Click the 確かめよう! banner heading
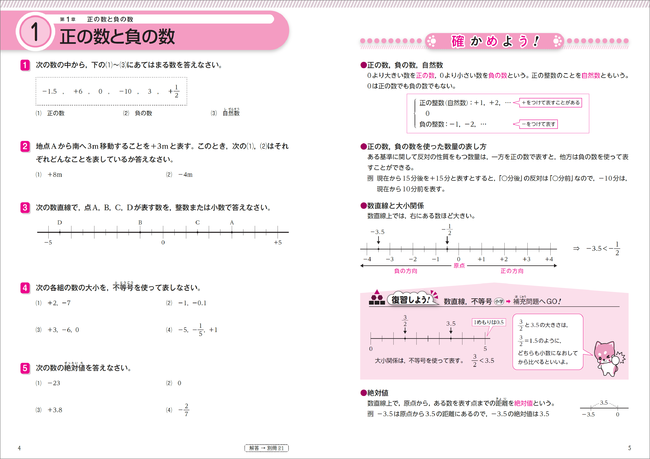650x459 pixels. 495,41
